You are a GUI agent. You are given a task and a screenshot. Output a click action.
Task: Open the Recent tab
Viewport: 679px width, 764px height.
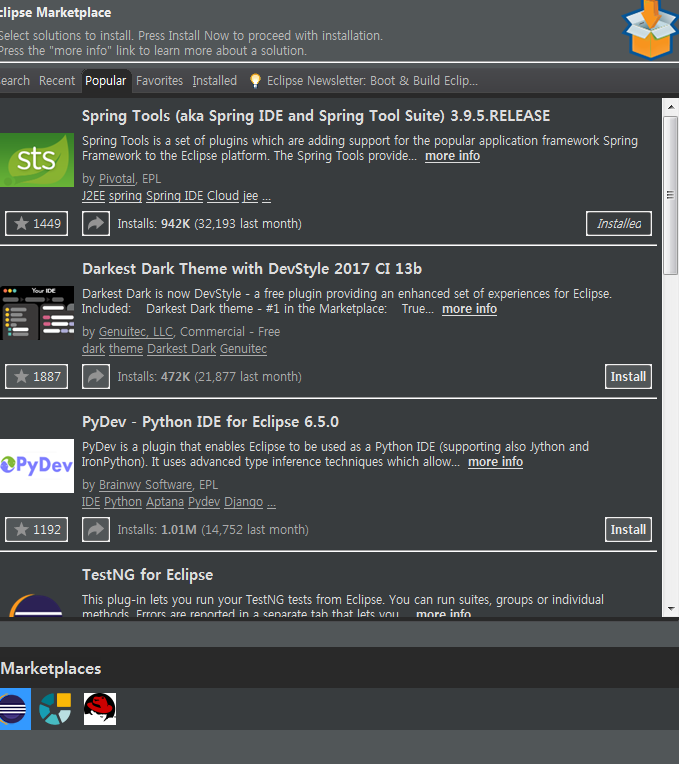[x=57, y=81]
